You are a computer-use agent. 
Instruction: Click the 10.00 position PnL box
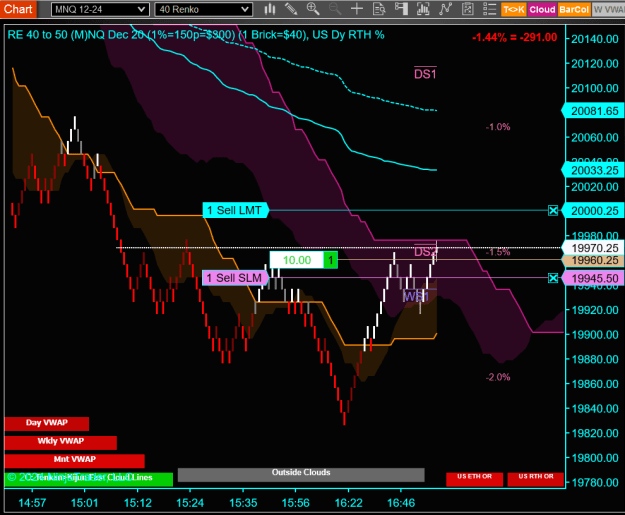297,260
